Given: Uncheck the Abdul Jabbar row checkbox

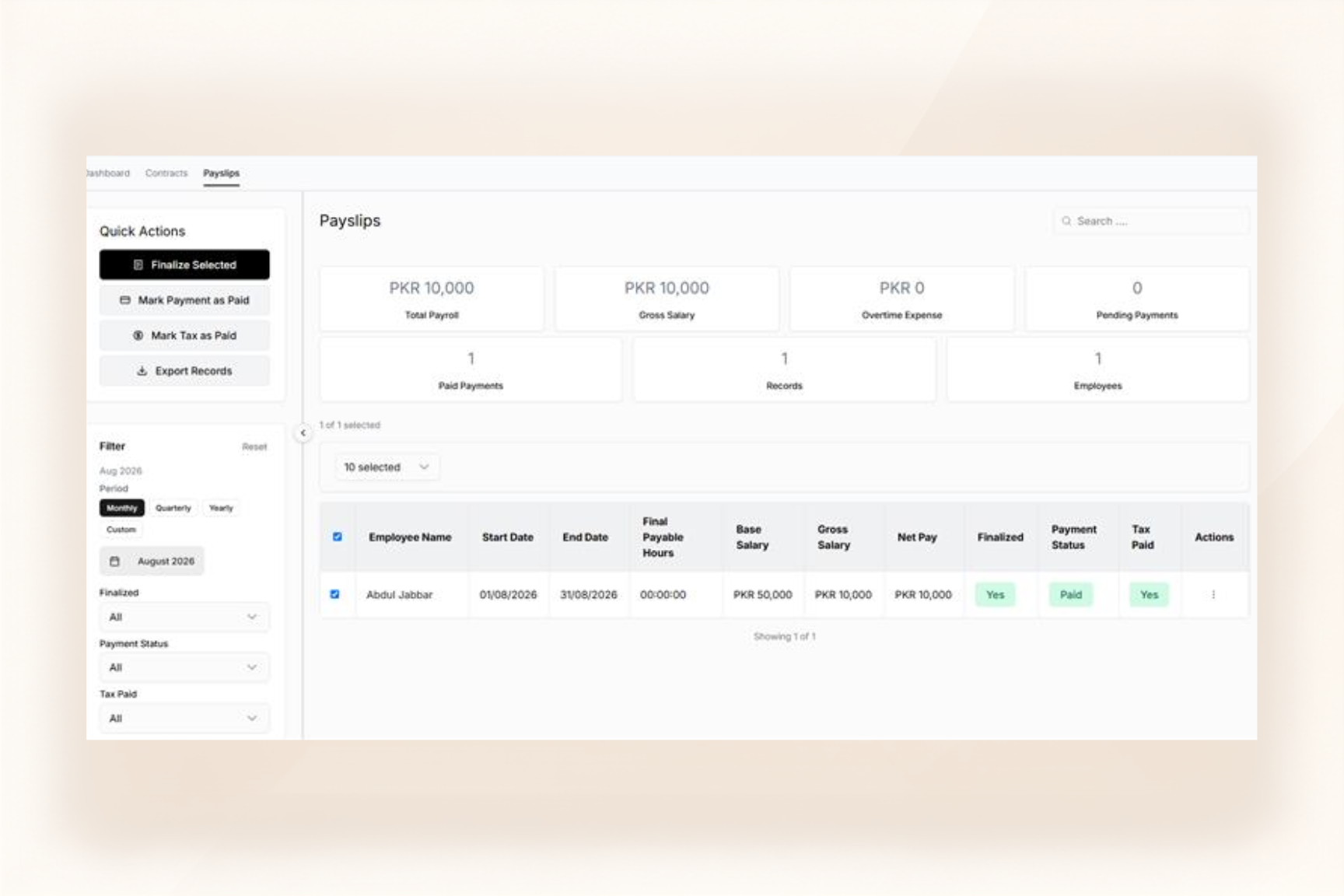Looking at the screenshot, I should click(335, 594).
